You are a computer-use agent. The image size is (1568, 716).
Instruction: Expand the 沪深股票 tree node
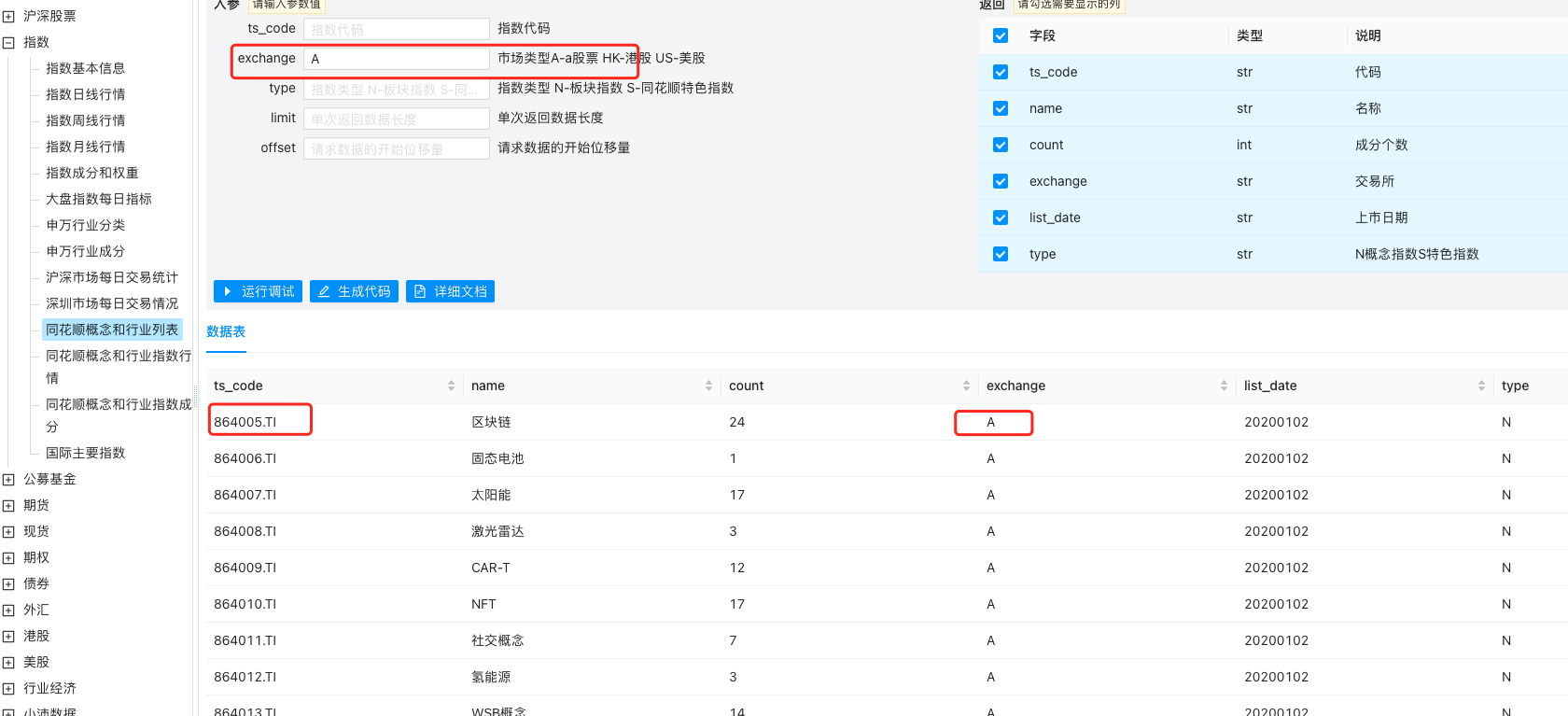pos(8,16)
